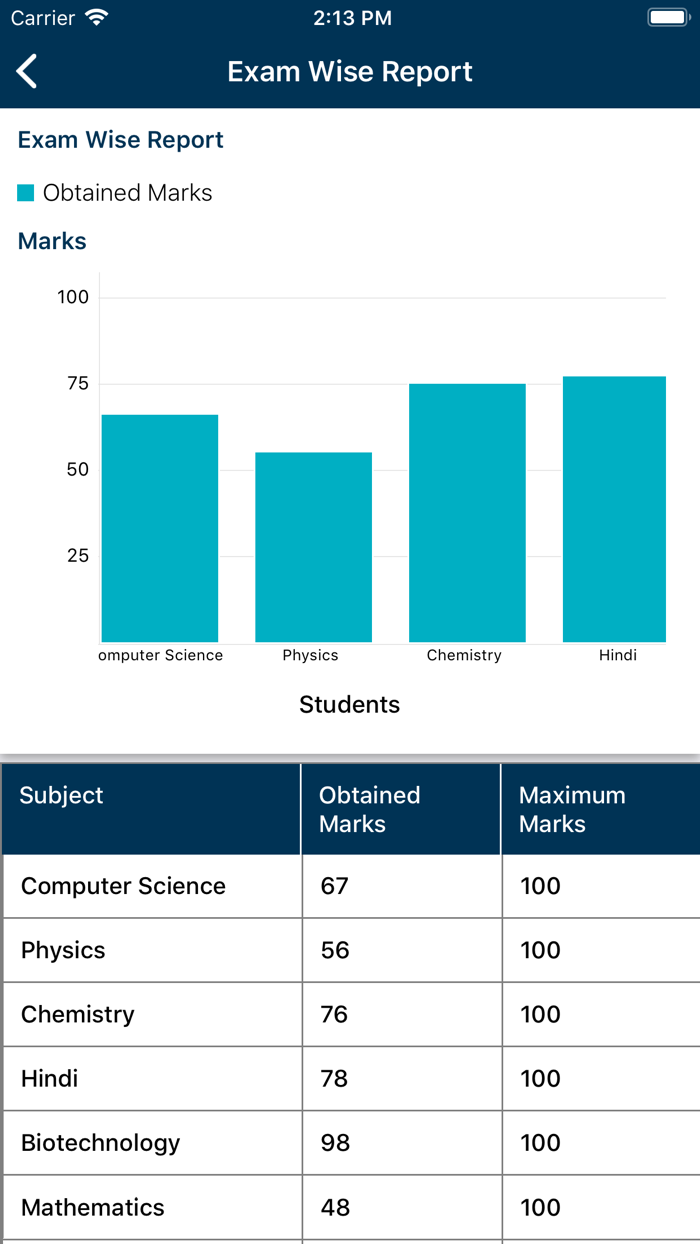This screenshot has width=700, height=1244.
Task: Tap the 98 marks value for Biotechnology
Action: pyautogui.click(x=331, y=1143)
